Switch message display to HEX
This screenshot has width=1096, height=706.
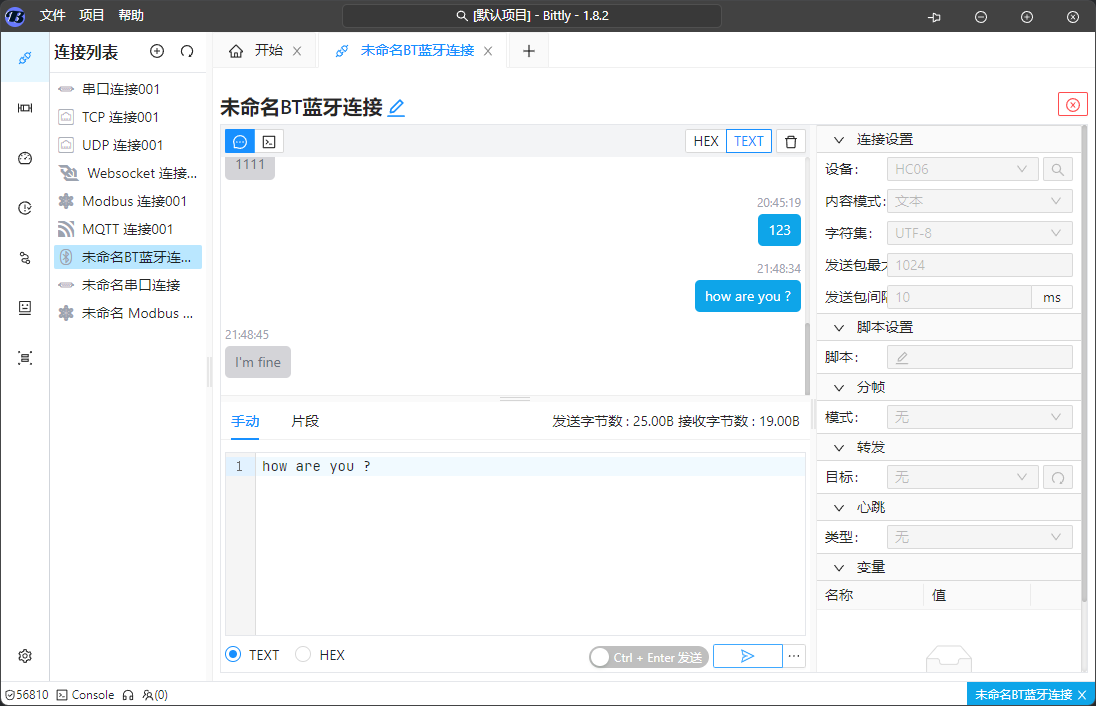coord(706,141)
